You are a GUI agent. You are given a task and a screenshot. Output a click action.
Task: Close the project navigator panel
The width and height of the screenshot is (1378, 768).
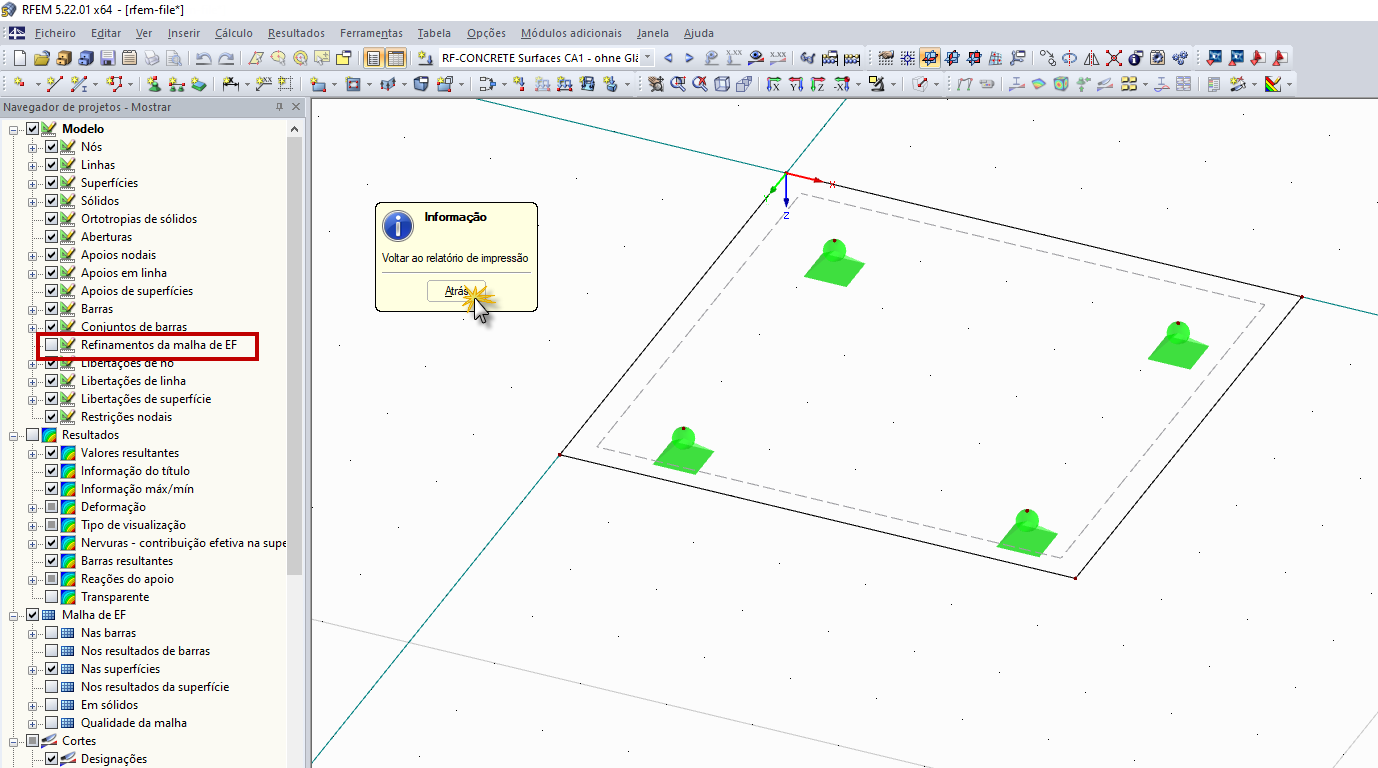pyautogui.click(x=296, y=107)
